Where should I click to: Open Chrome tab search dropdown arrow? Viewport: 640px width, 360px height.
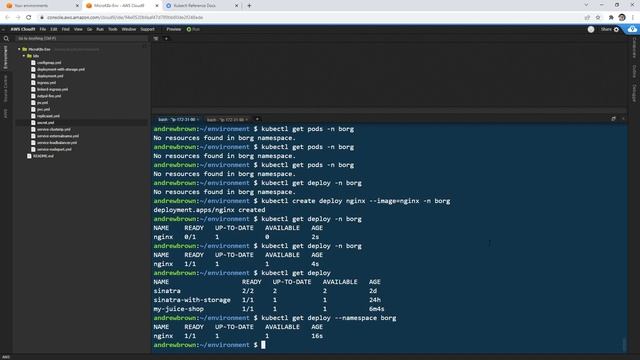586,5
